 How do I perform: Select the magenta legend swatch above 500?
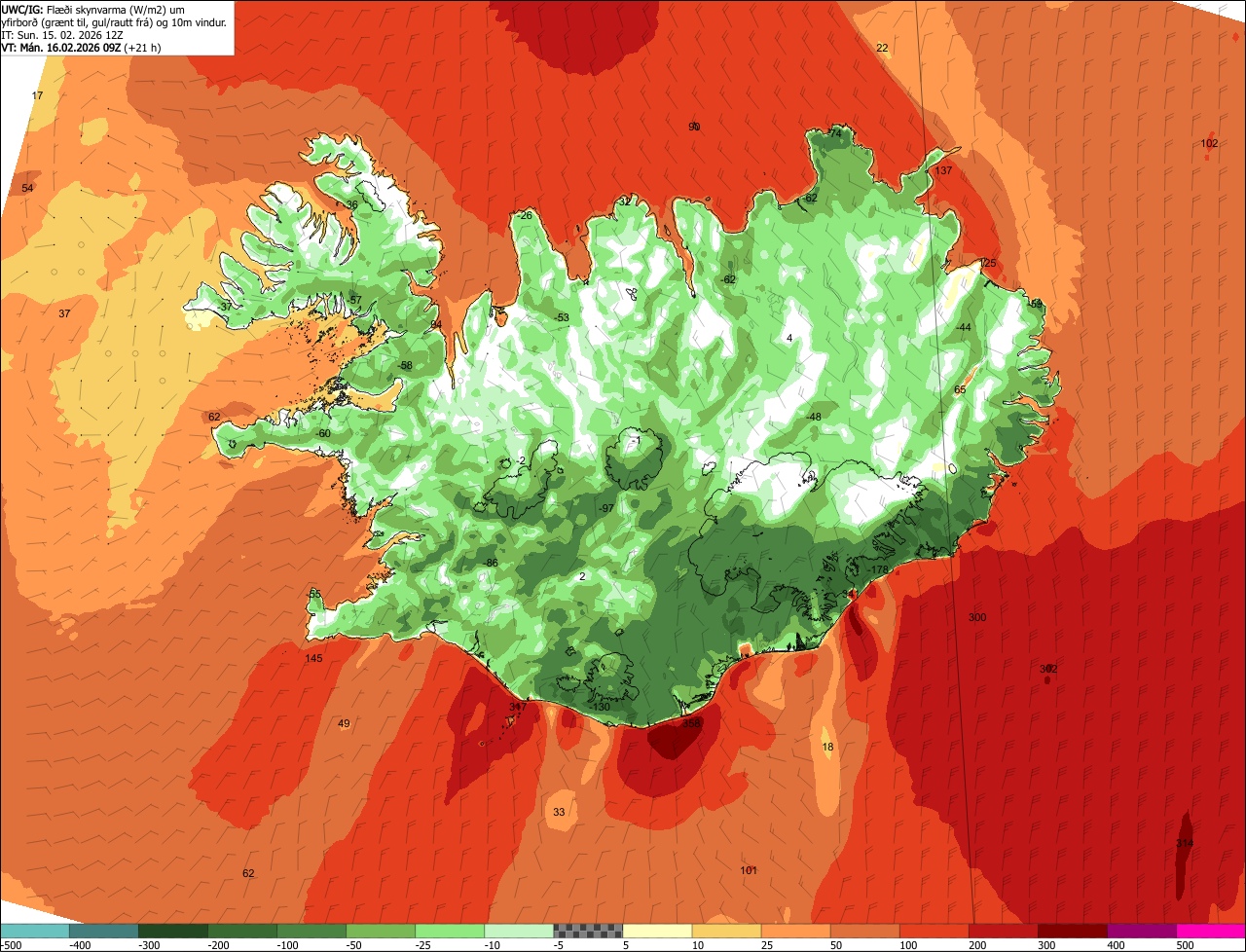pos(1210,931)
